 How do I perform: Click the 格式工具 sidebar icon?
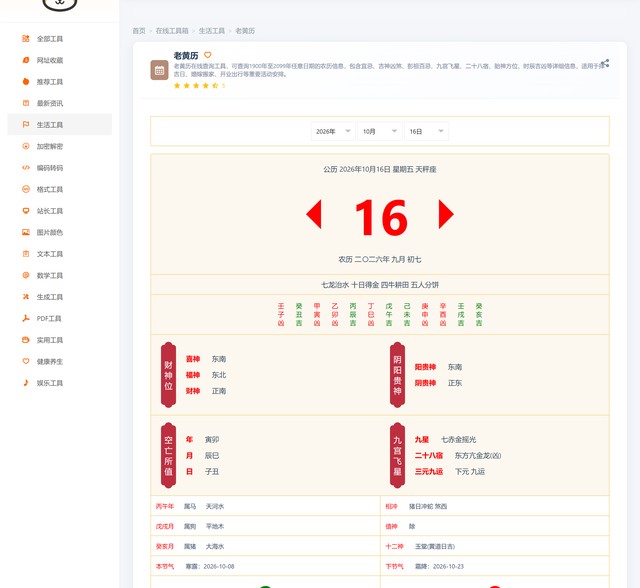tap(26, 189)
